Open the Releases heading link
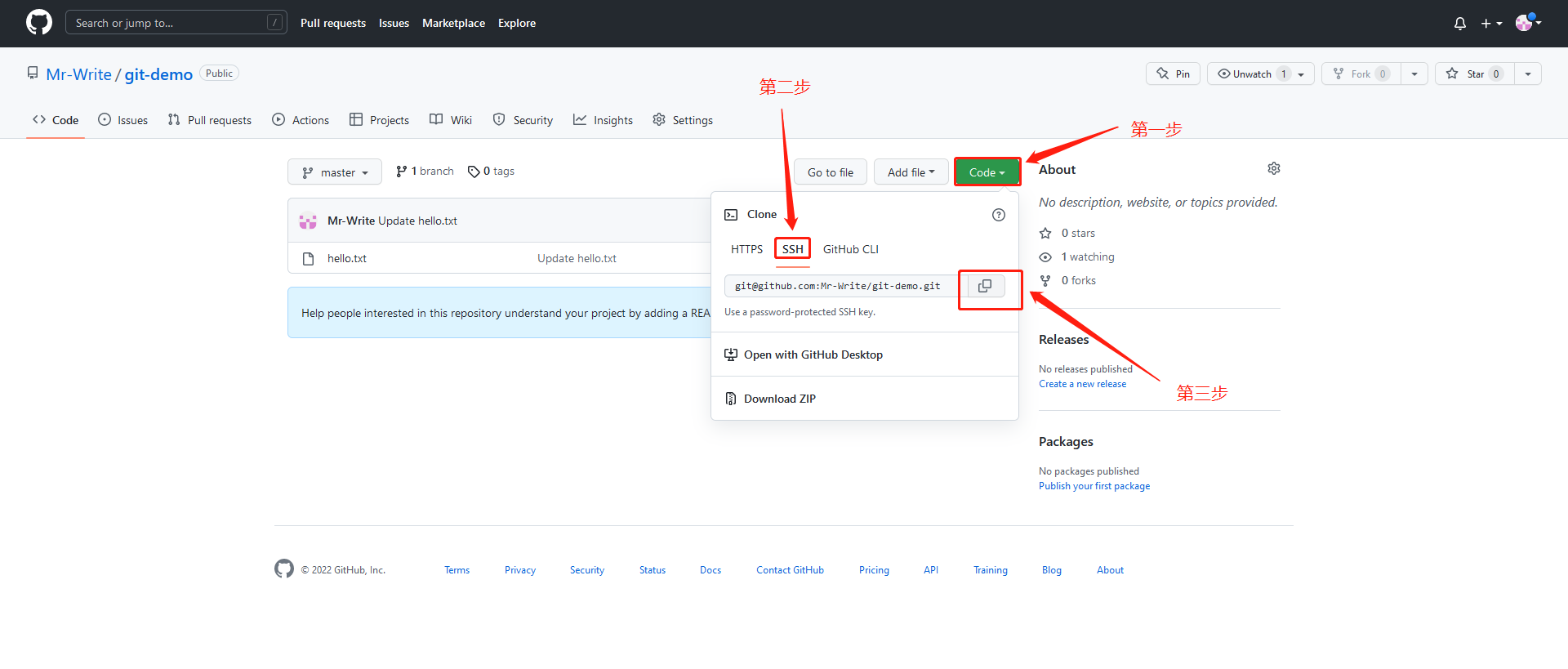This screenshot has height=669, width=1568. pos(1063,340)
